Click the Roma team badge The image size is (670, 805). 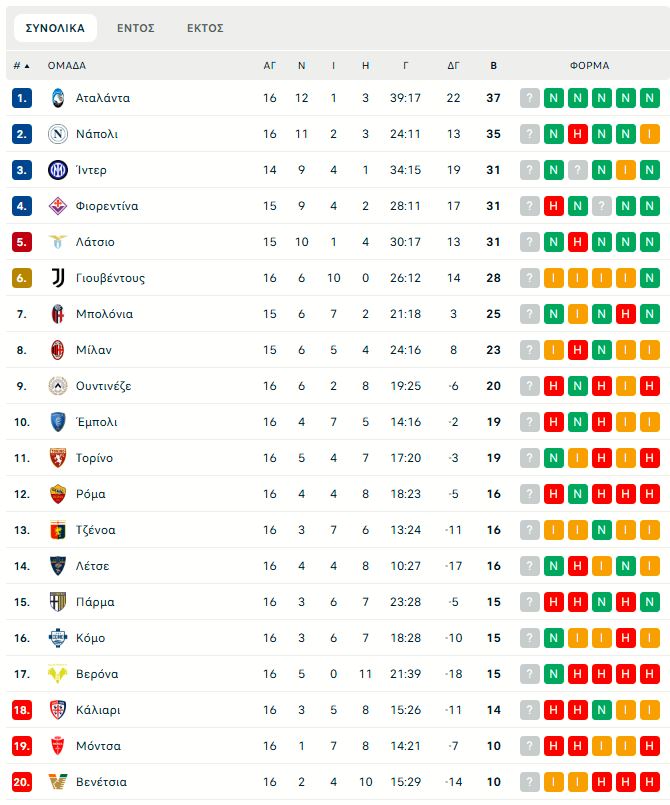click(57, 494)
